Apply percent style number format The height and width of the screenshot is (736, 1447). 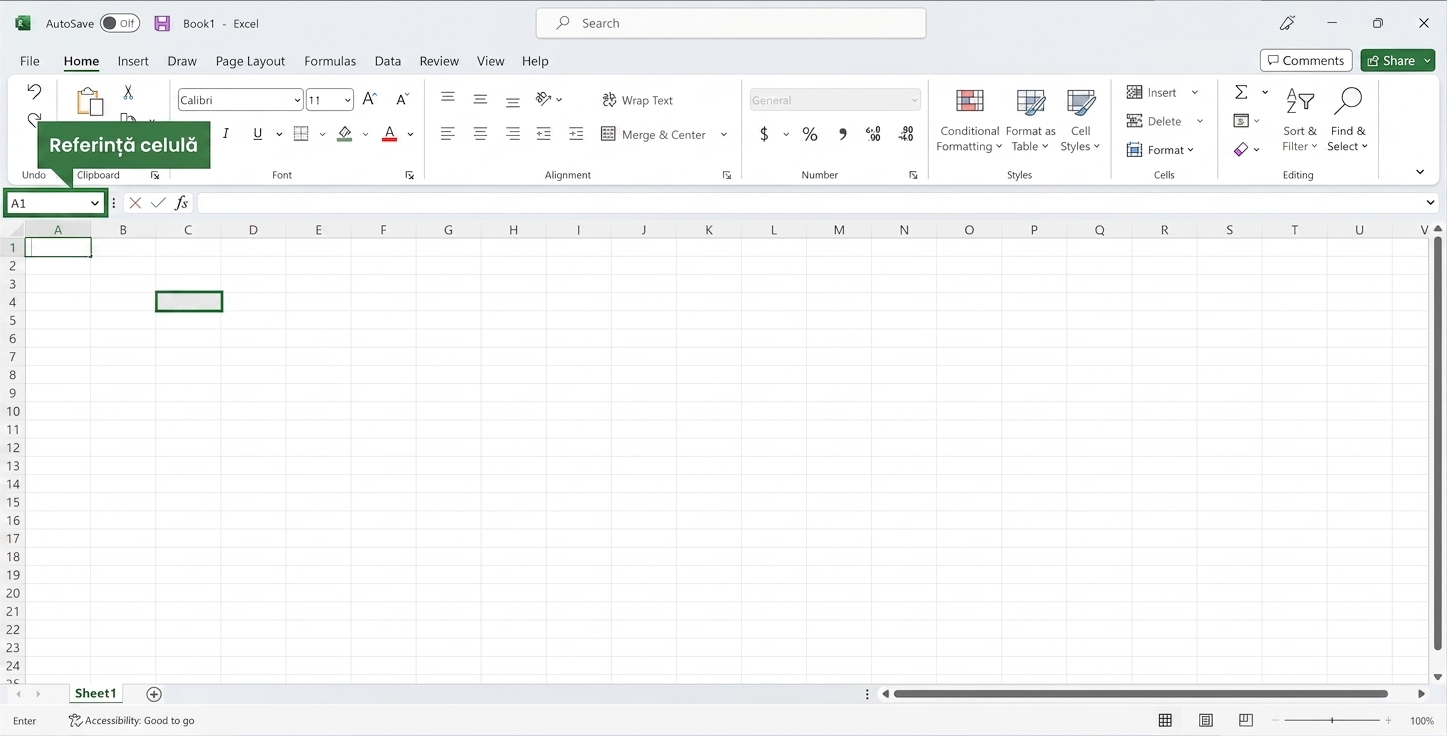[x=810, y=134]
